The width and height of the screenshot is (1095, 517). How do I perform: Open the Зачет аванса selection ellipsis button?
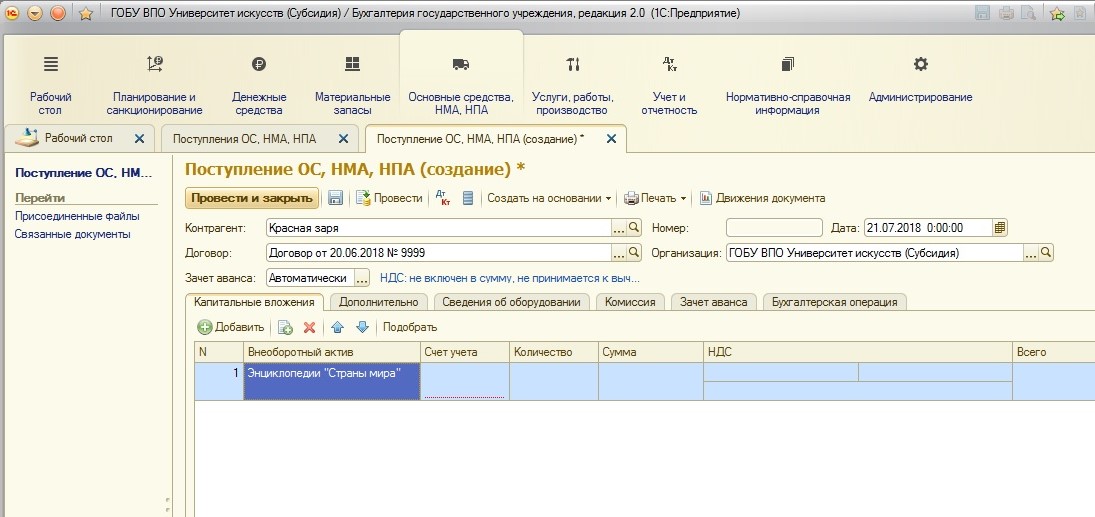362,278
